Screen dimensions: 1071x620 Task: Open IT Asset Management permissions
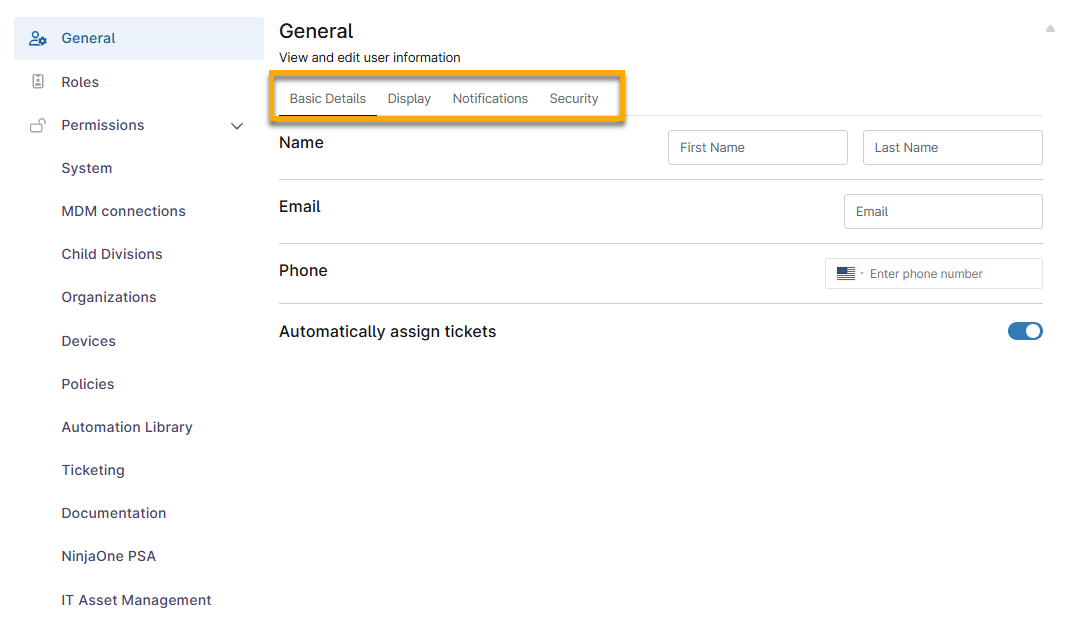click(x=136, y=600)
